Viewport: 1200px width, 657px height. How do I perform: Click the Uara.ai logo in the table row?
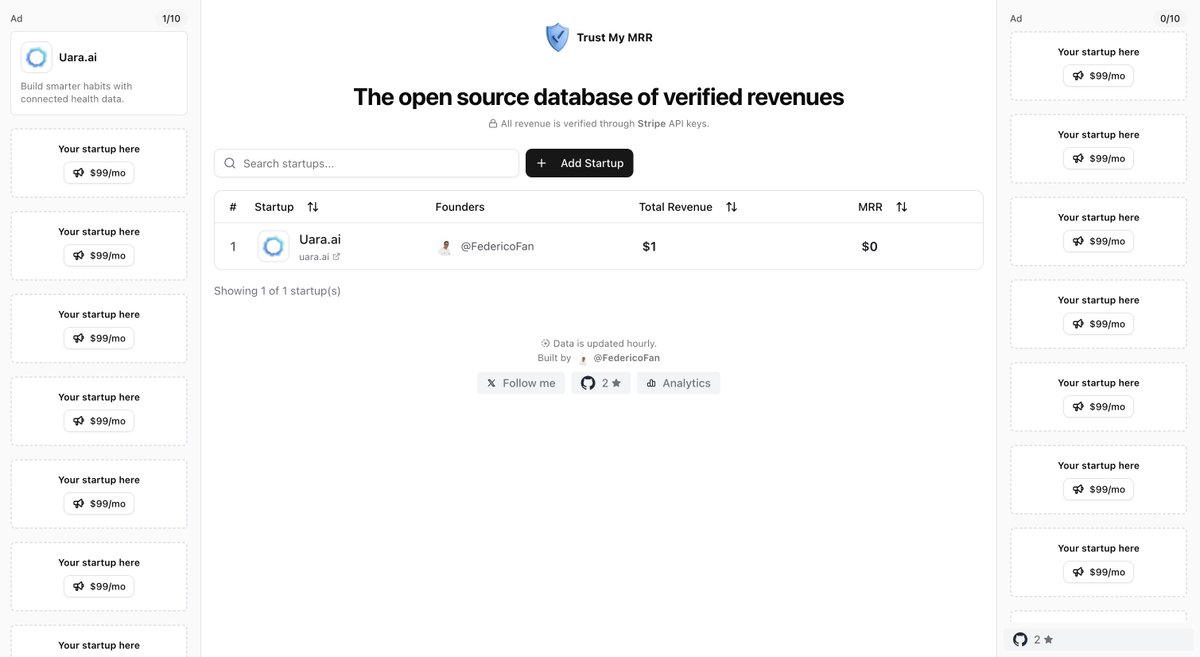tap(273, 245)
